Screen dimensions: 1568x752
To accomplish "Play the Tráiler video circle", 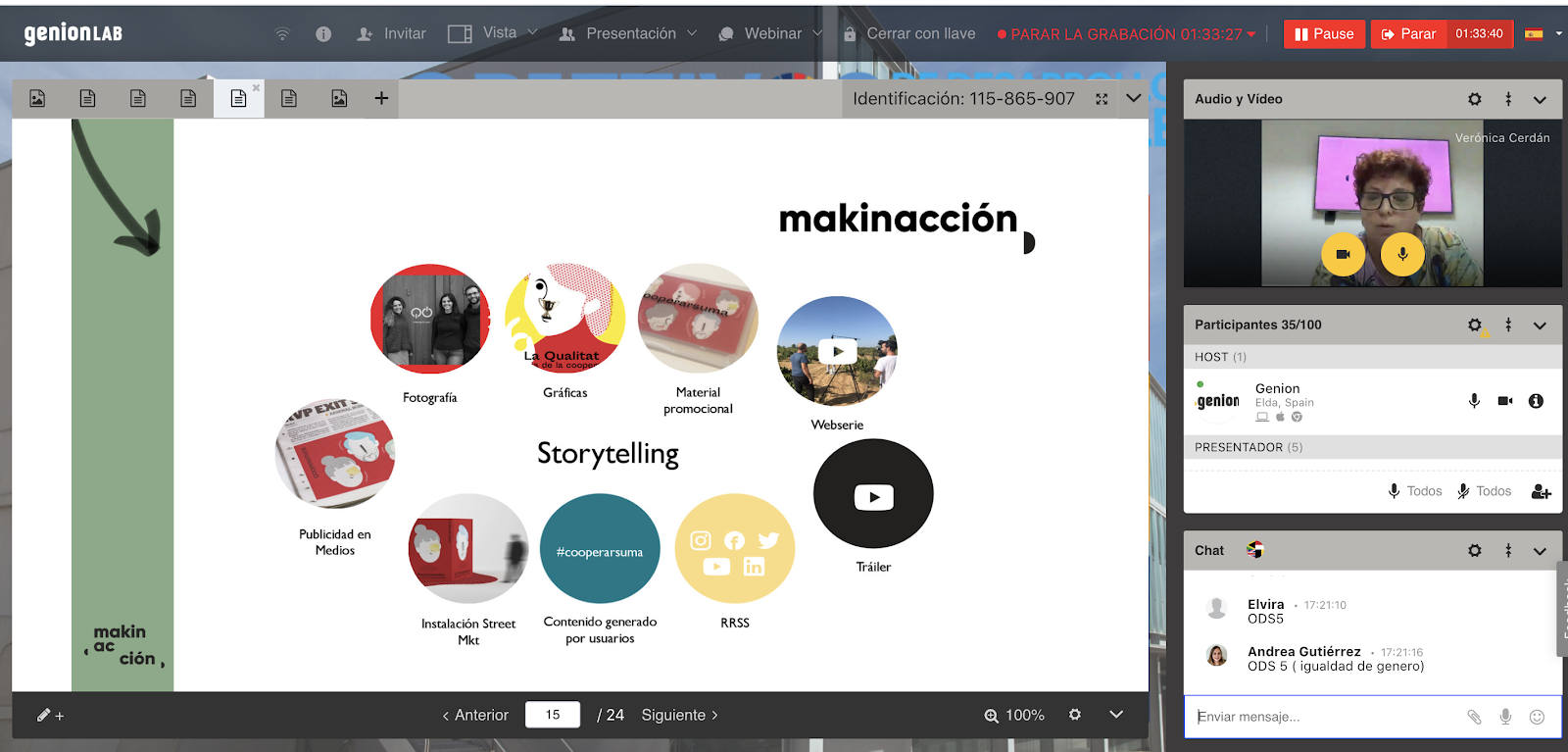I will 873,494.
